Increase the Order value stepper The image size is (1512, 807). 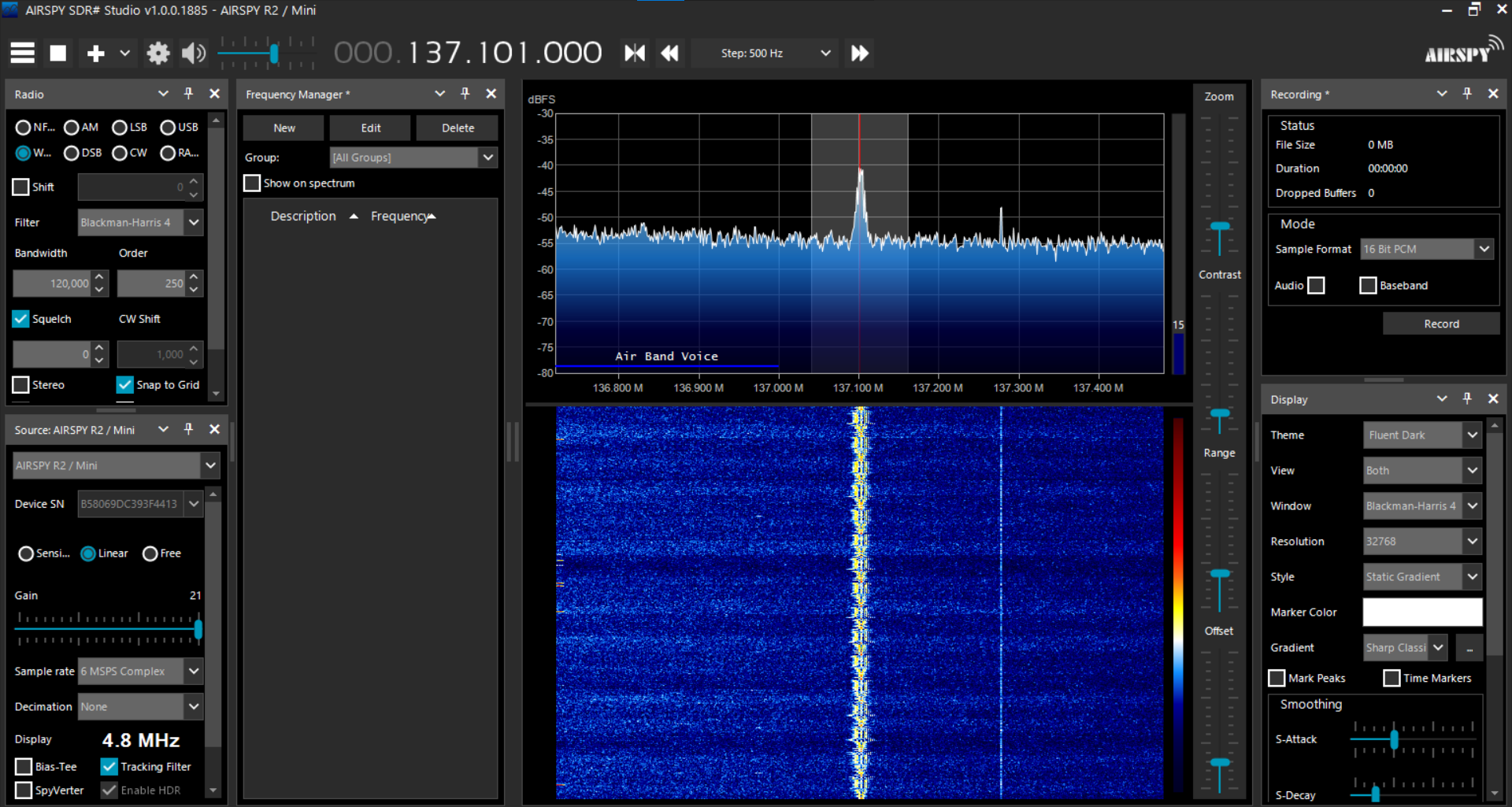(194, 277)
